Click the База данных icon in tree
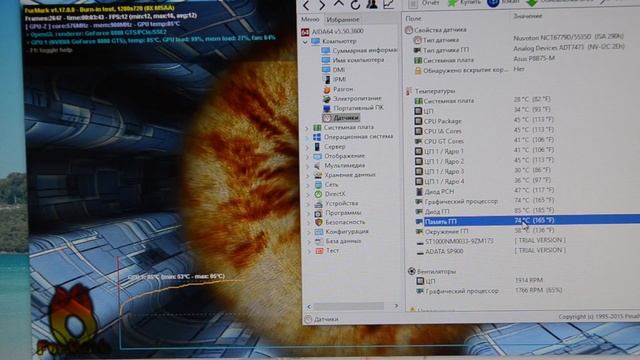This screenshot has height=360, width=640. coord(319,241)
